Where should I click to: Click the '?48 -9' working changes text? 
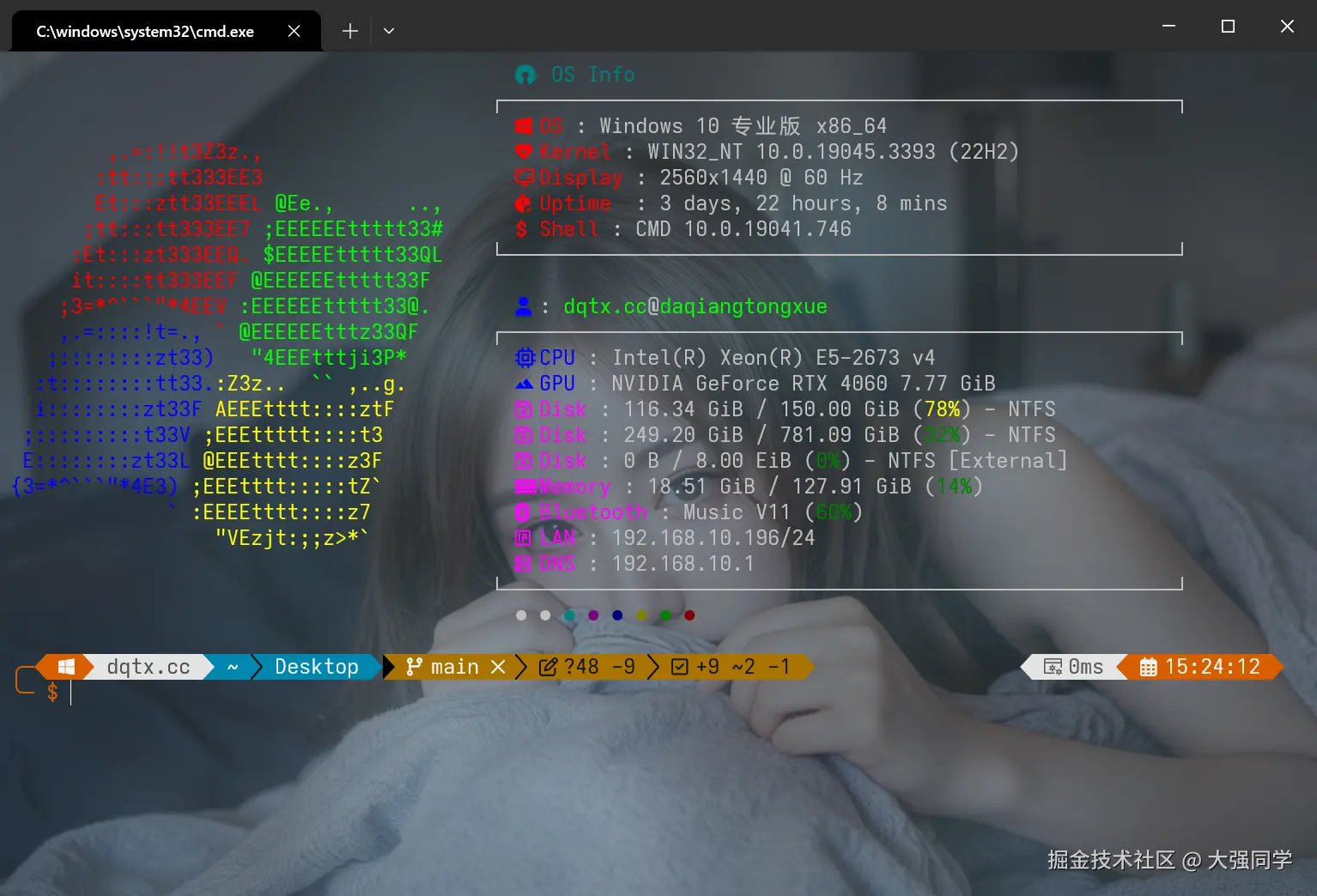(599, 667)
